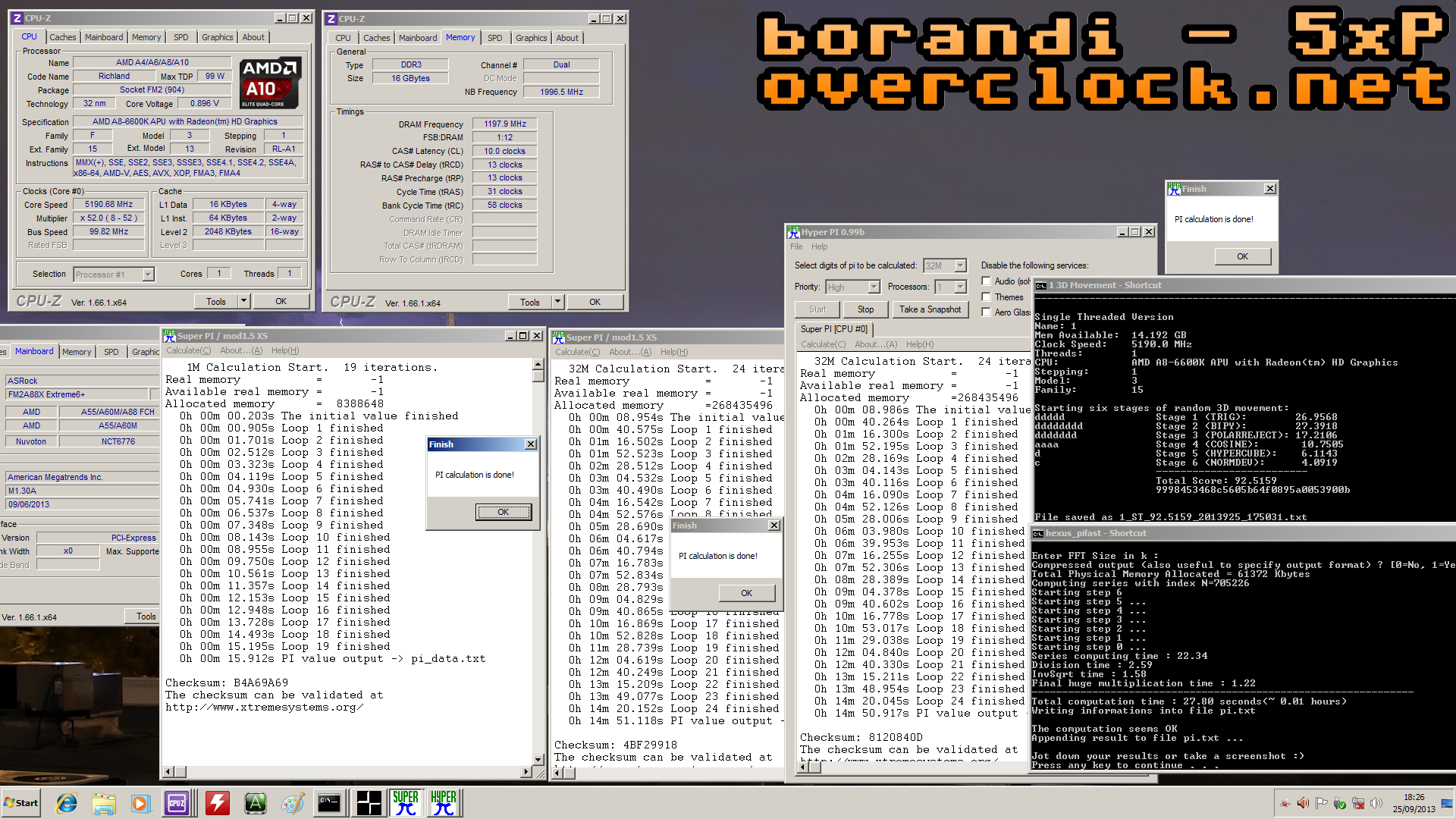Expand the Processors count dropdown
The width and height of the screenshot is (1456, 819).
pyautogui.click(x=961, y=287)
